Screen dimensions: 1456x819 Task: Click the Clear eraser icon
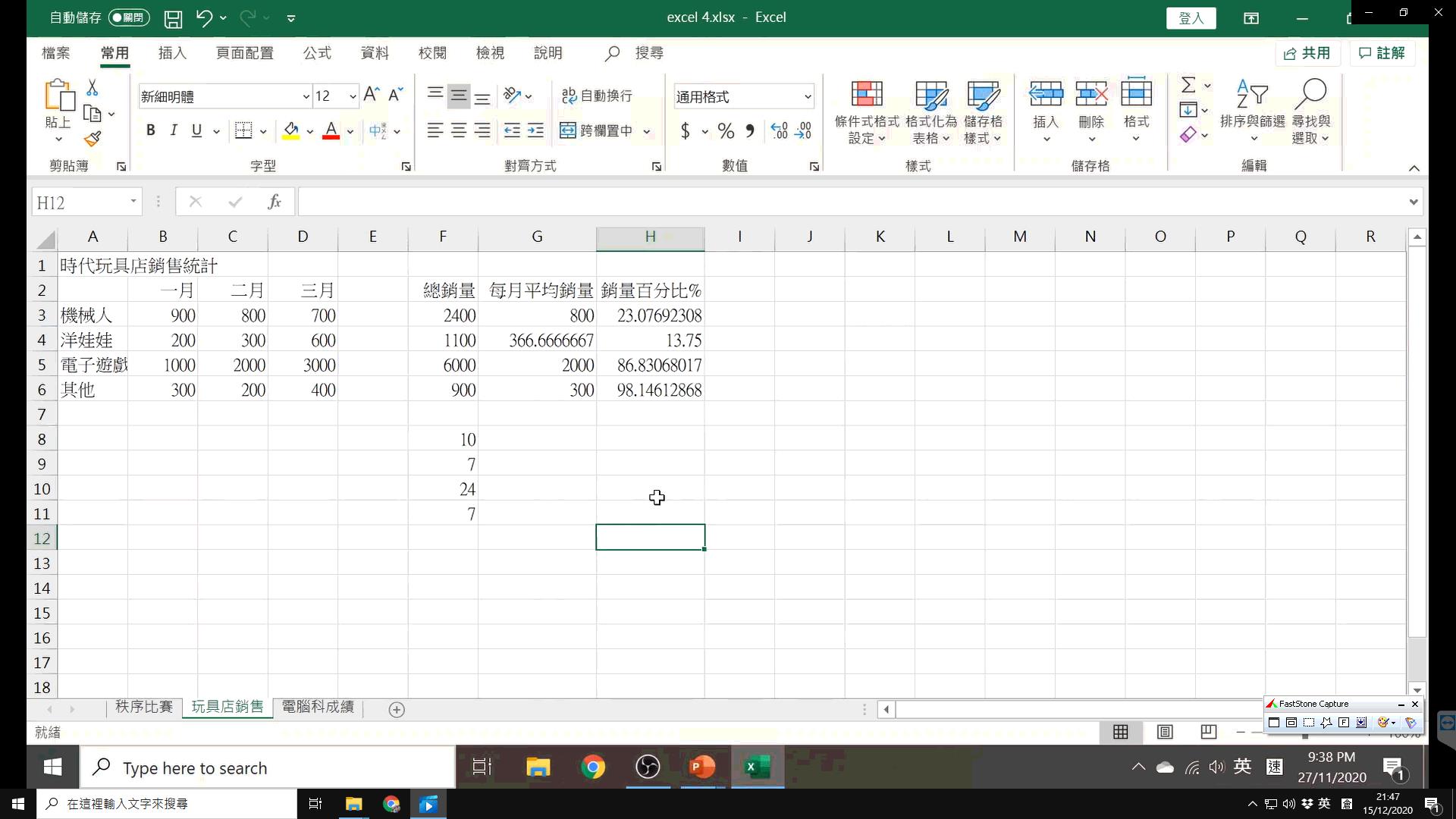click(1188, 135)
